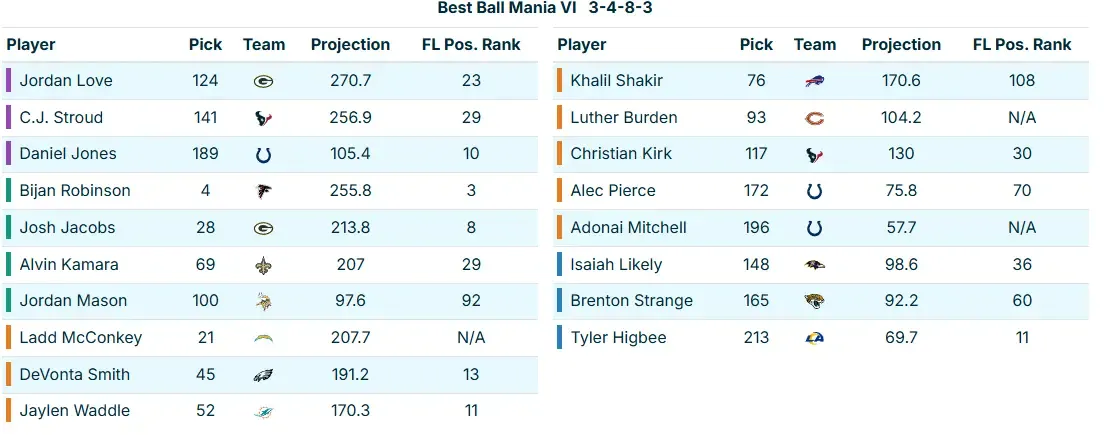This screenshot has width=1104, height=435.
Task: Click the Saints logo beside Alvin Kamara
Action: point(264,265)
